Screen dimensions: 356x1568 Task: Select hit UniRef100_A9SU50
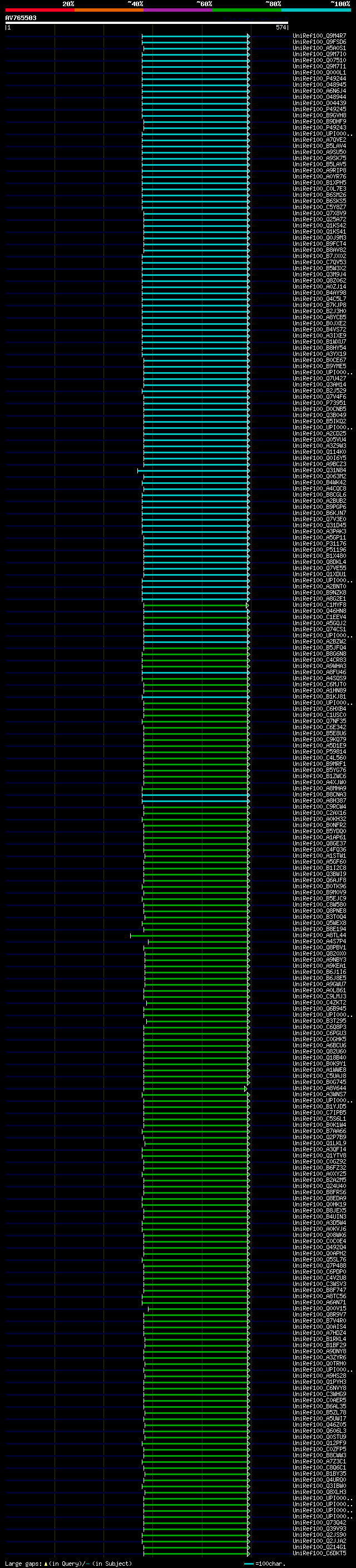[x=319, y=152]
